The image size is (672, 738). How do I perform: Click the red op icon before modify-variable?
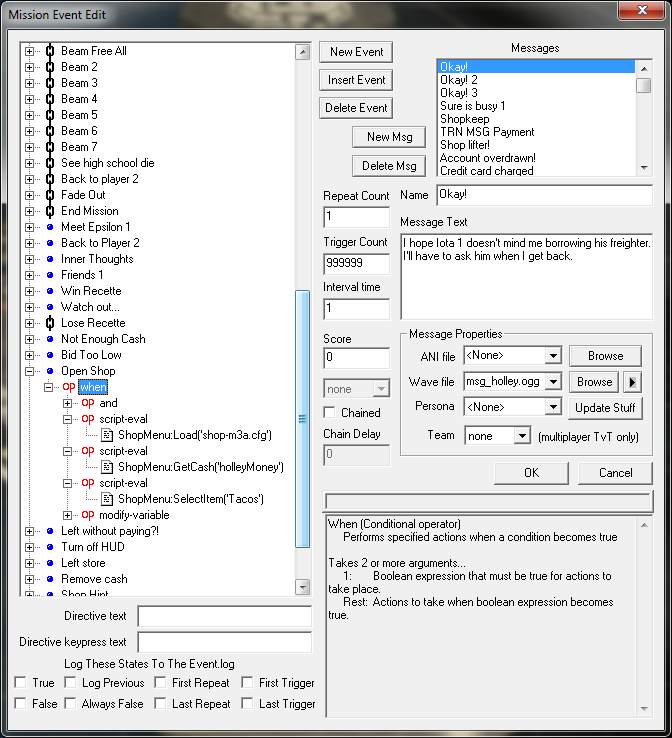tap(88, 515)
